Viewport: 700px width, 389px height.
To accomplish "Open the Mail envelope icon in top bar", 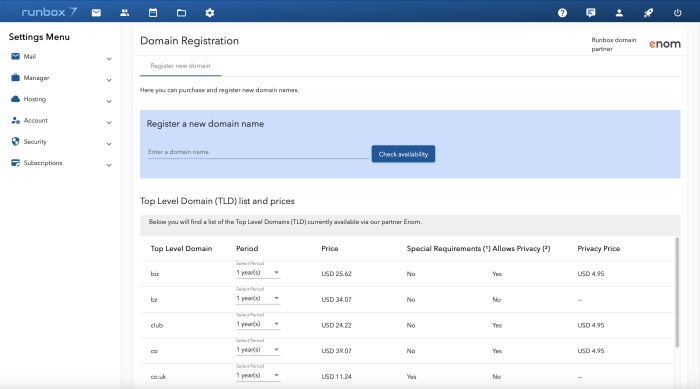I will coord(96,13).
